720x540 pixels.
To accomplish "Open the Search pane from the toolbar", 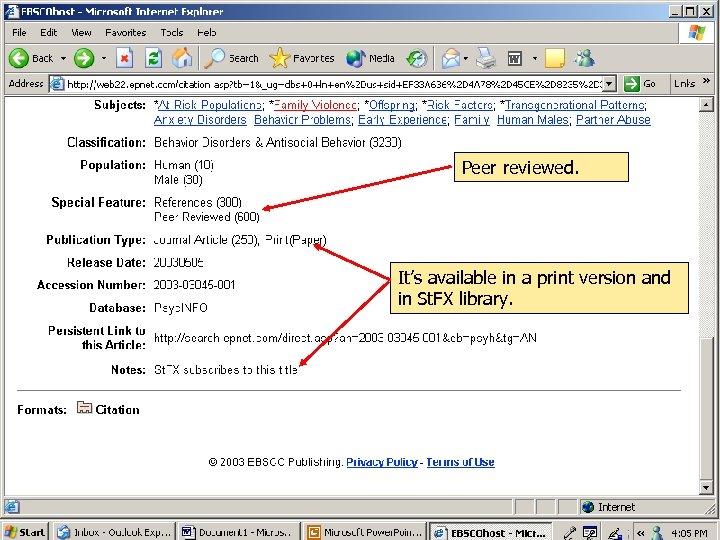I will point(231,58).
